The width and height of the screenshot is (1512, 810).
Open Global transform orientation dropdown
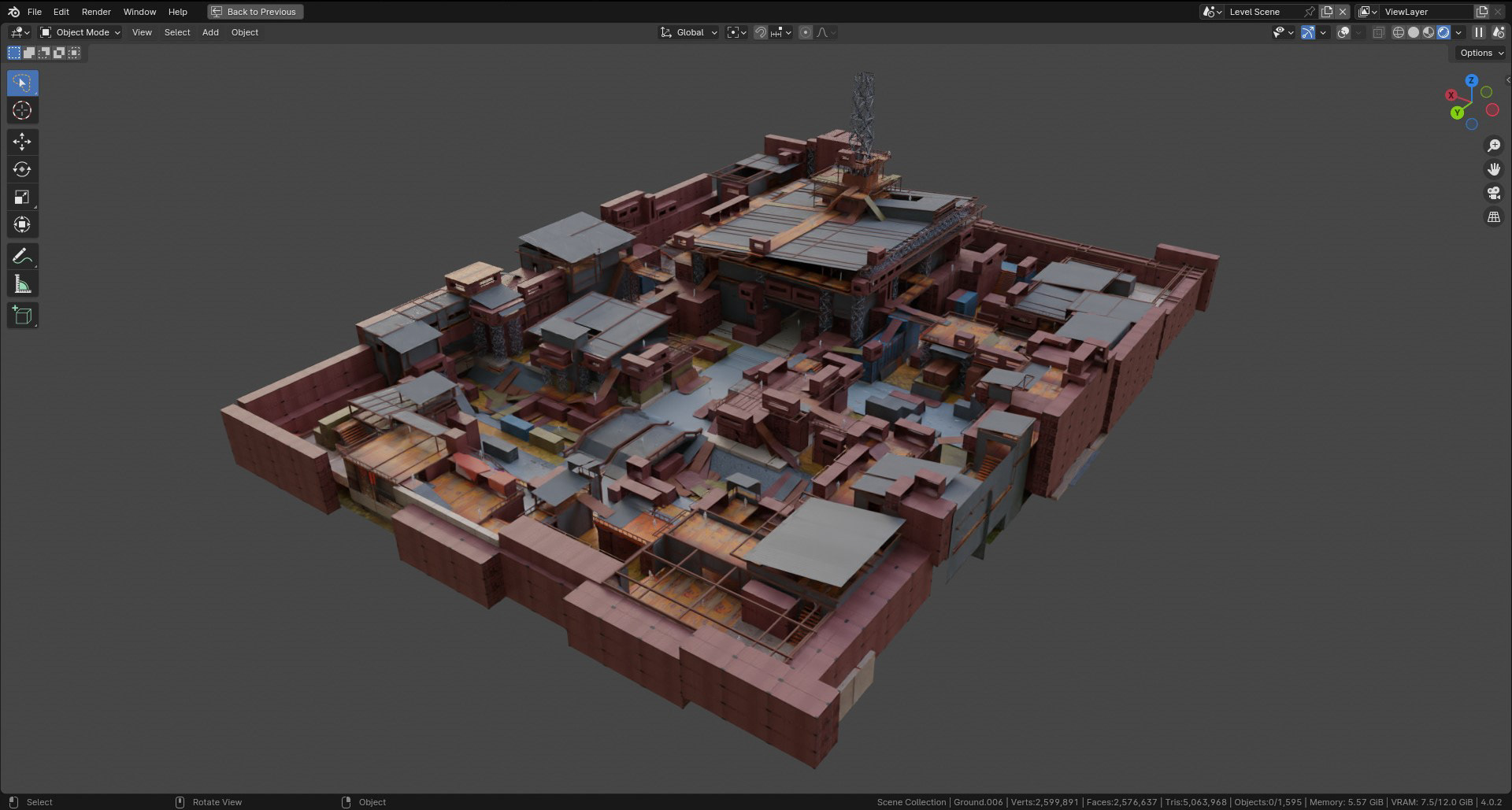tap(689, 32)
